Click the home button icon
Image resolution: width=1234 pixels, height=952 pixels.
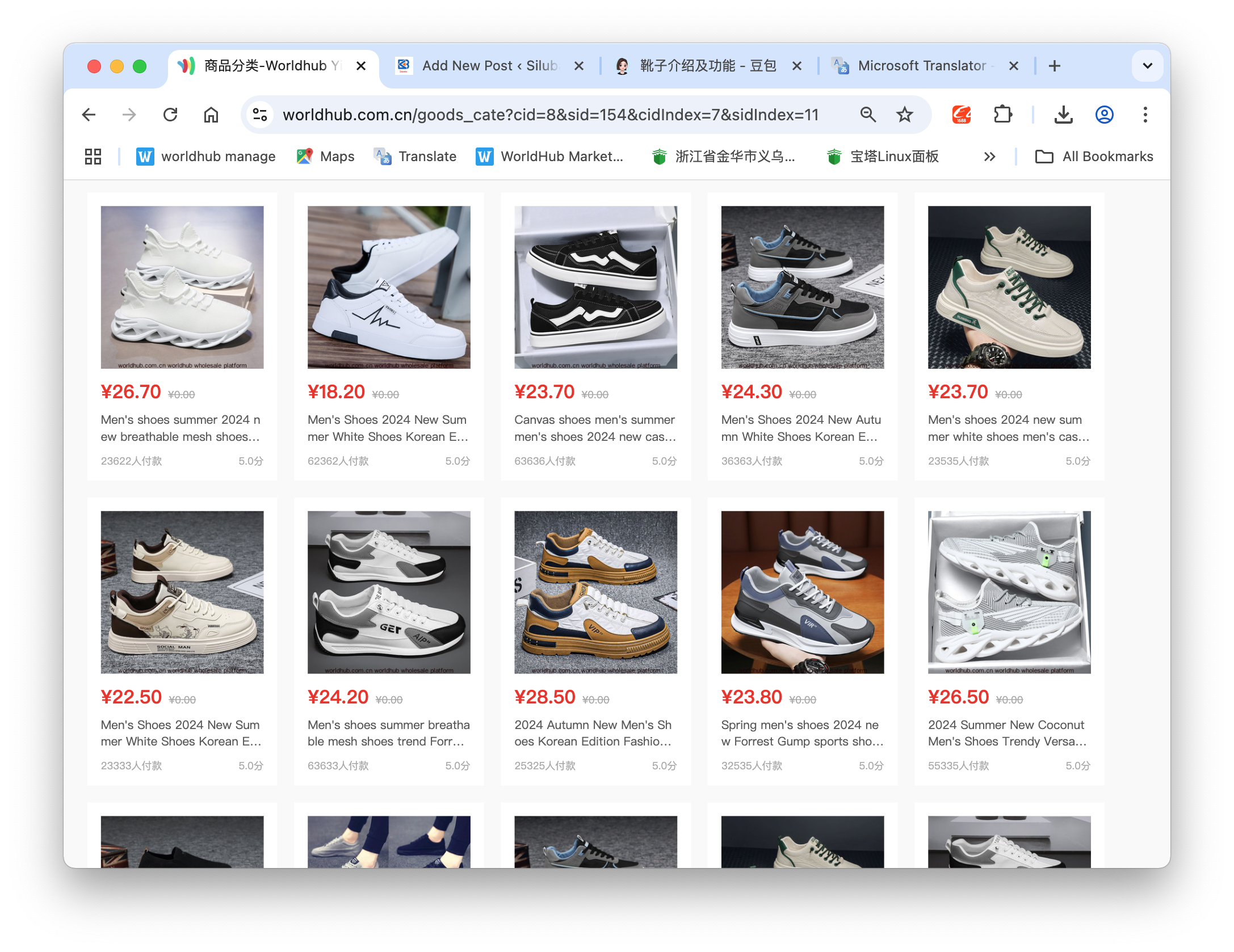[211, 115]
